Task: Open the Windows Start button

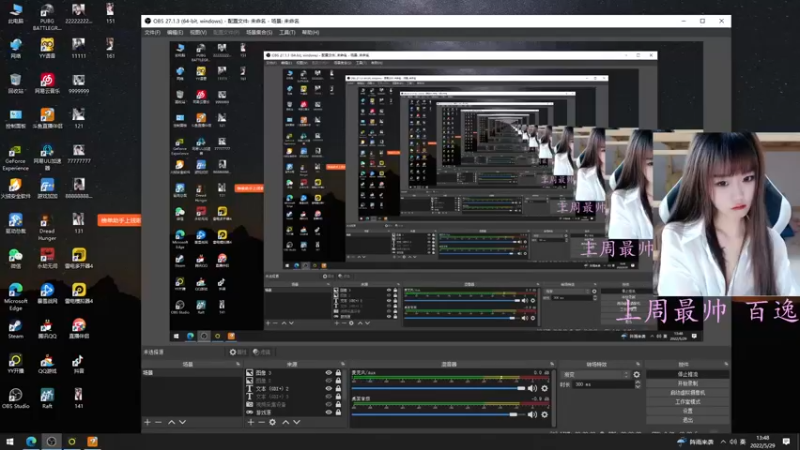Action: pos(10,442)
